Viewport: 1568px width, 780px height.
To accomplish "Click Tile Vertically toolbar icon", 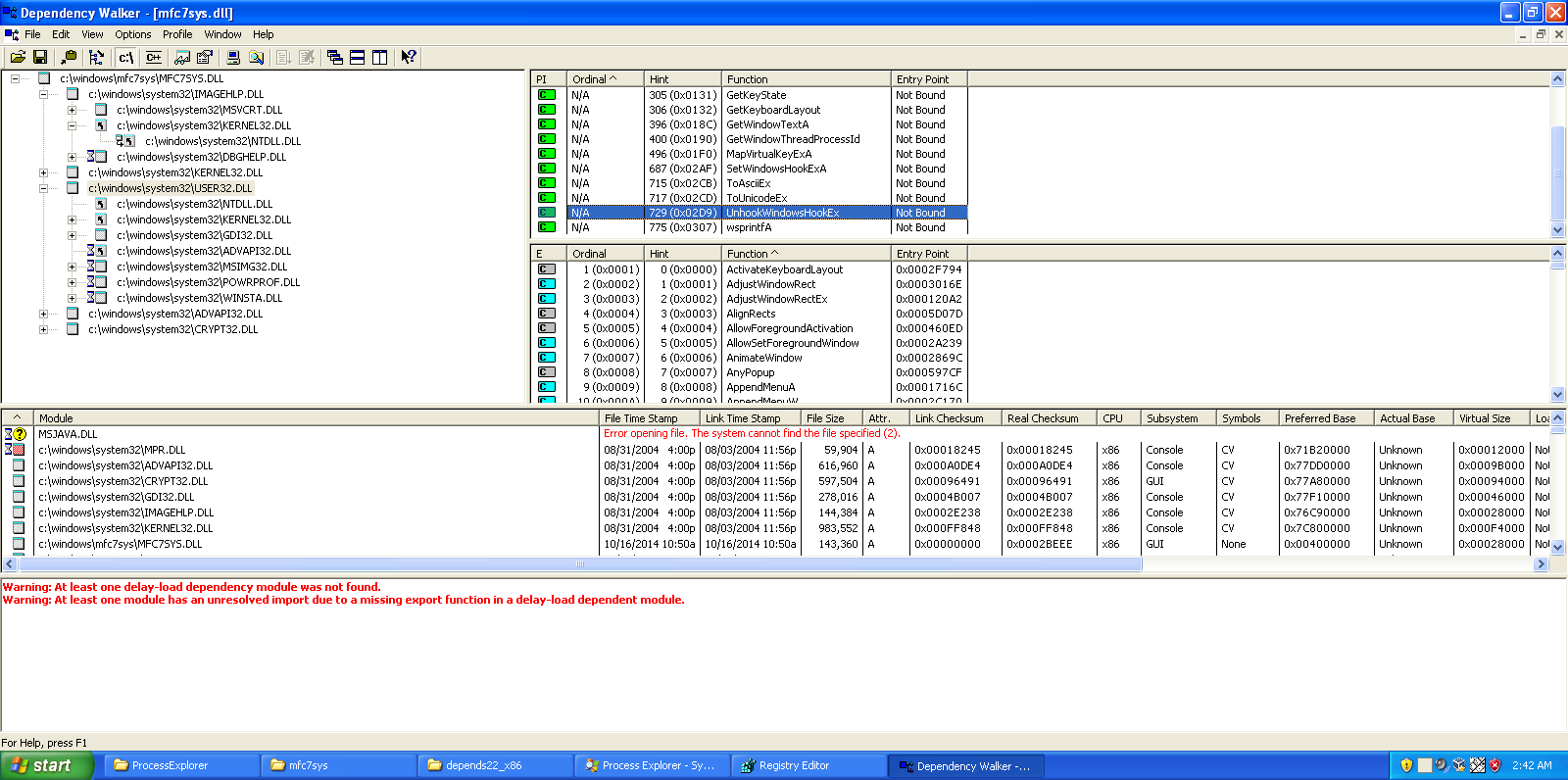I will point(380,57).
